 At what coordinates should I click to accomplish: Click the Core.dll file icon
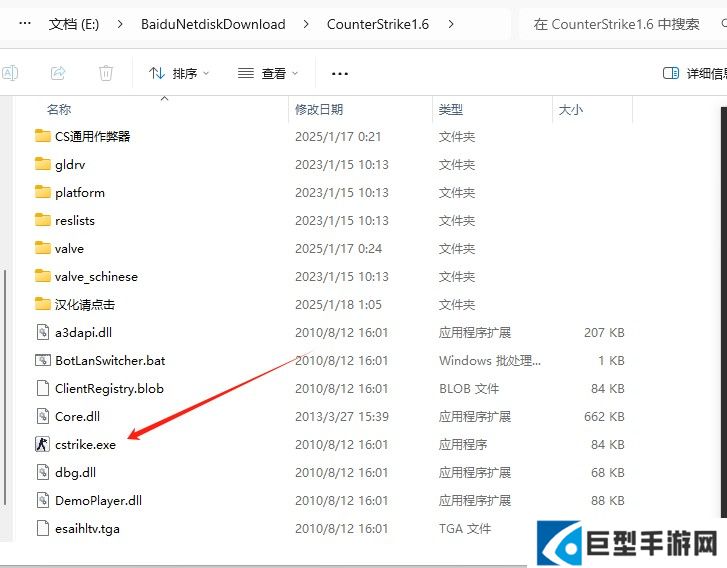click(43, 416)
